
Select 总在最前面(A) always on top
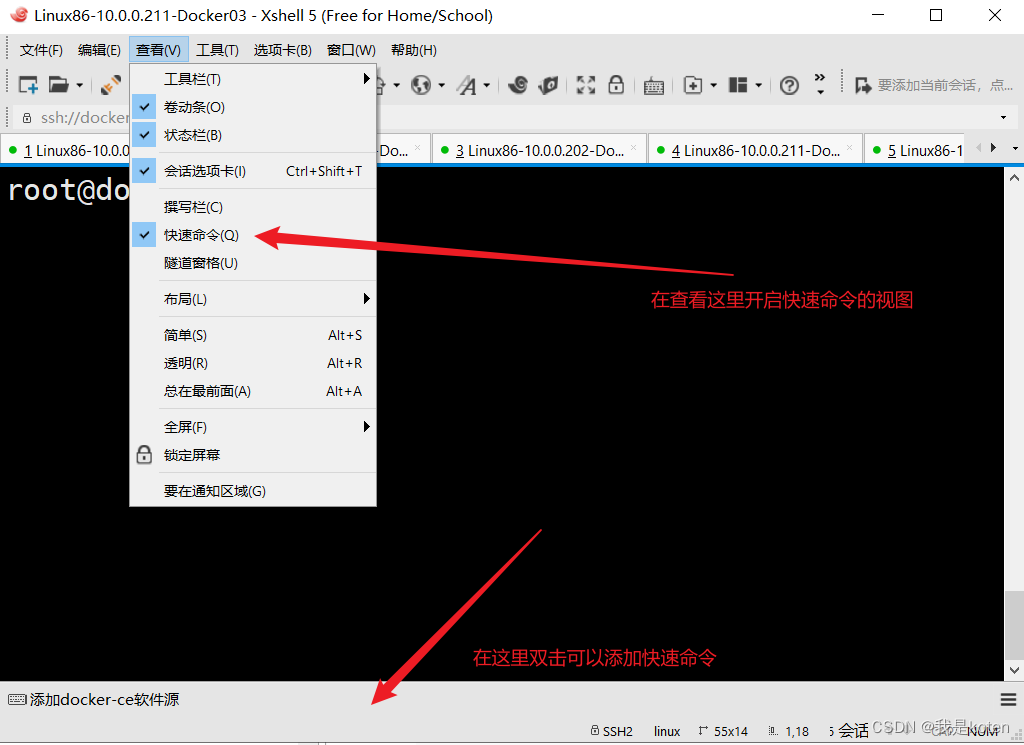[x=253, y=391]
